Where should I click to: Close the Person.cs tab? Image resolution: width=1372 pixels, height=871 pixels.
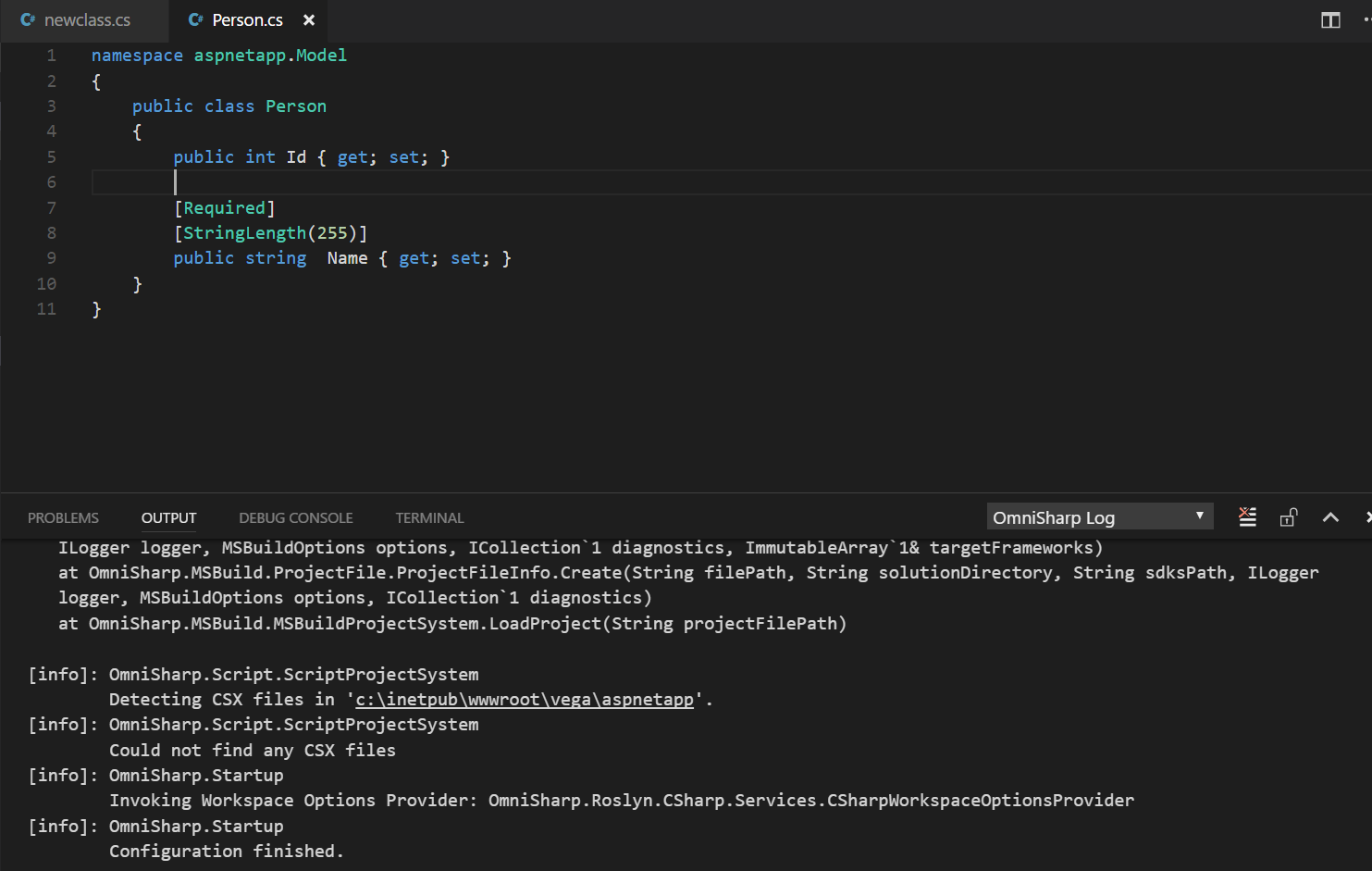click(x=309, y=19)
